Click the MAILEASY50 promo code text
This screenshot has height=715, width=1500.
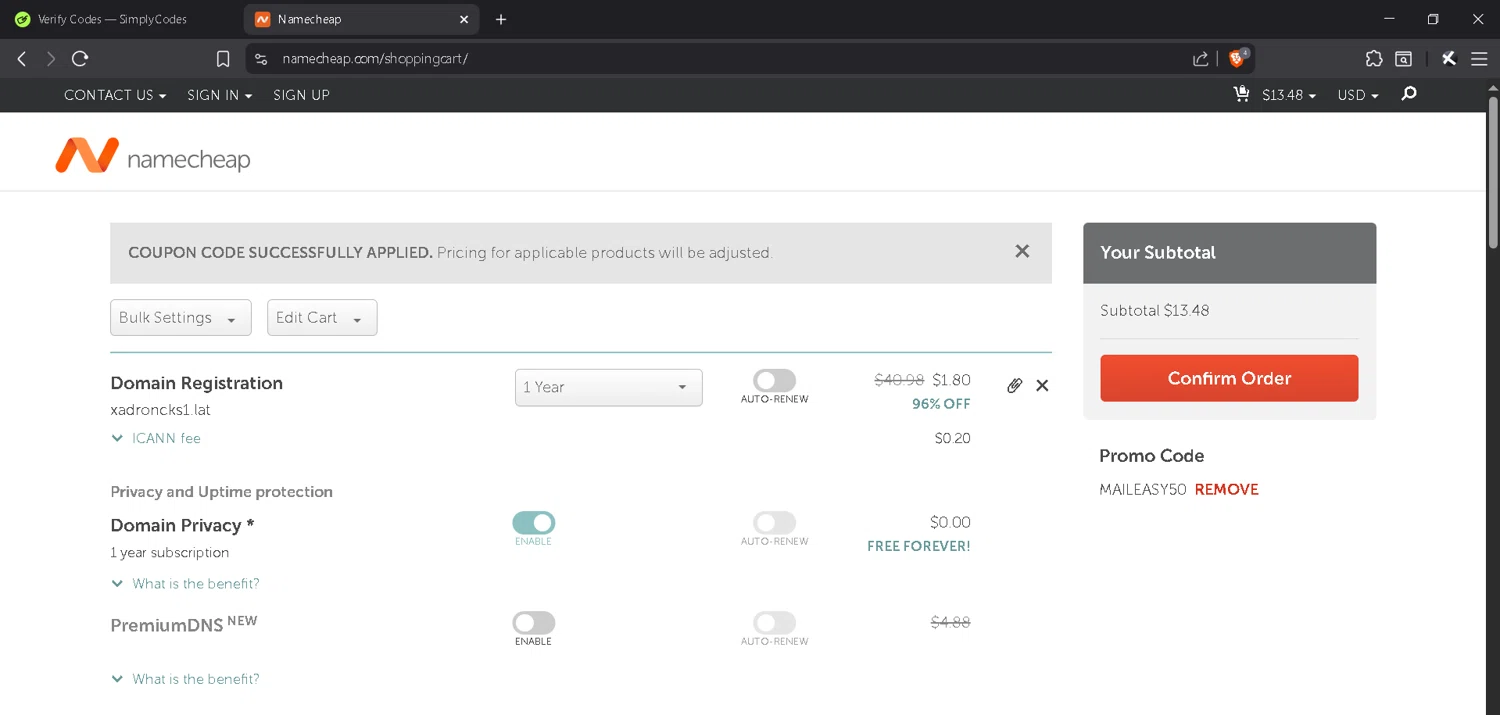pyautogui.click(x=1142, y=489)
